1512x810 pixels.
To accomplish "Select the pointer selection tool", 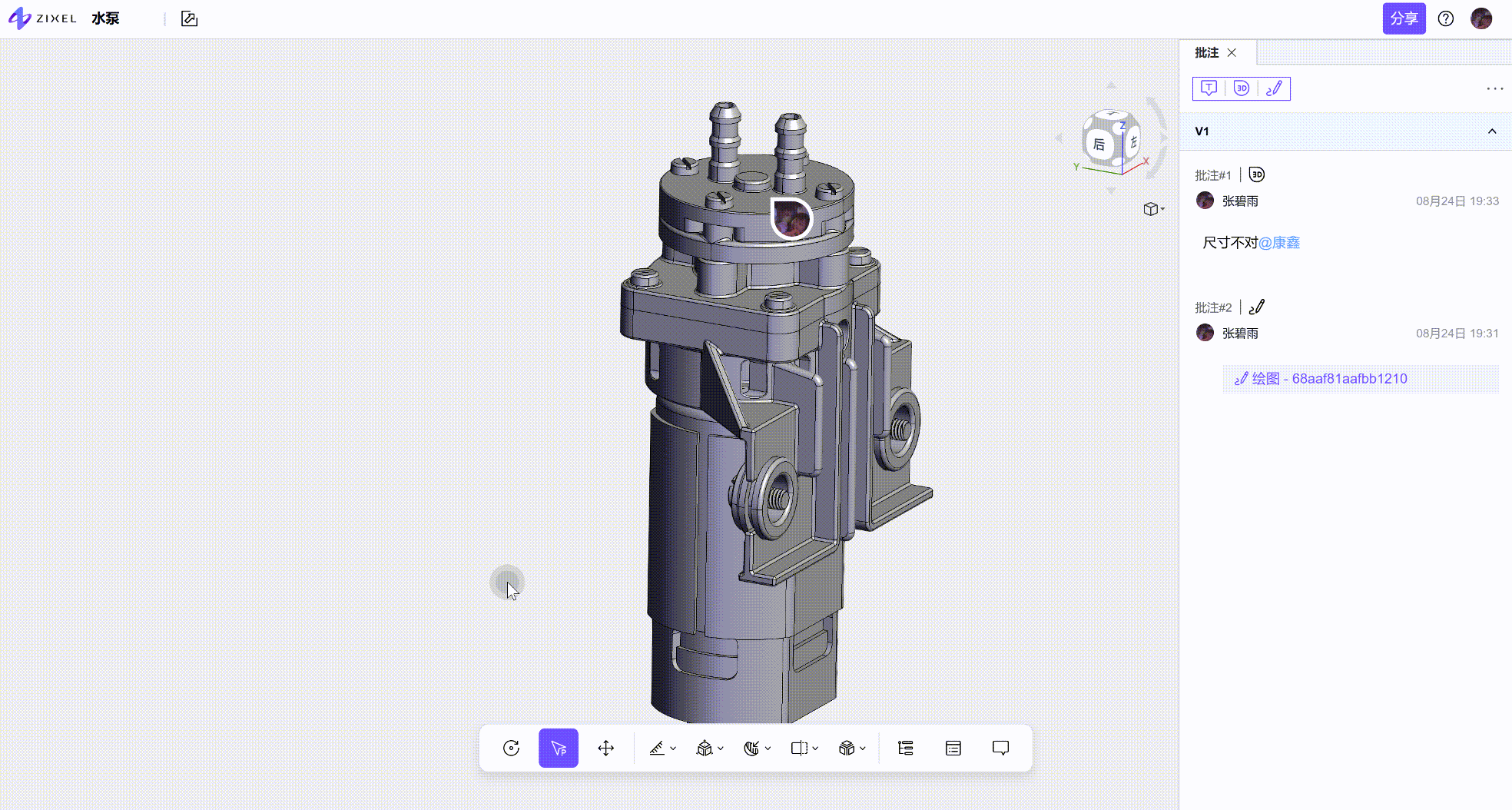I will click(559, 748).
